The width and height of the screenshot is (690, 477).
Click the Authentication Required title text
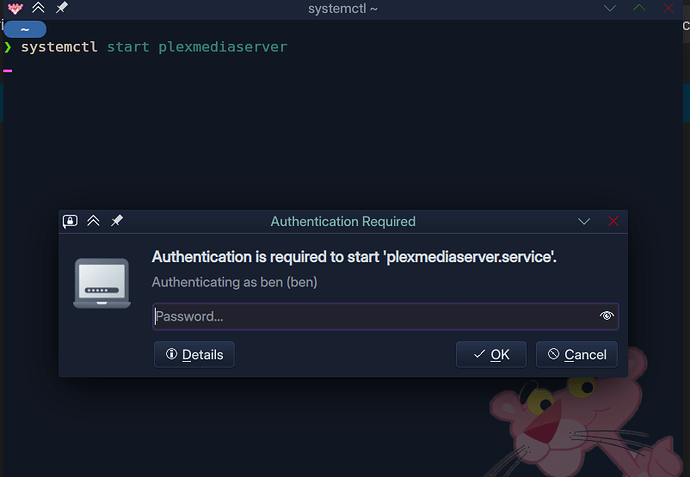(343, 221)
